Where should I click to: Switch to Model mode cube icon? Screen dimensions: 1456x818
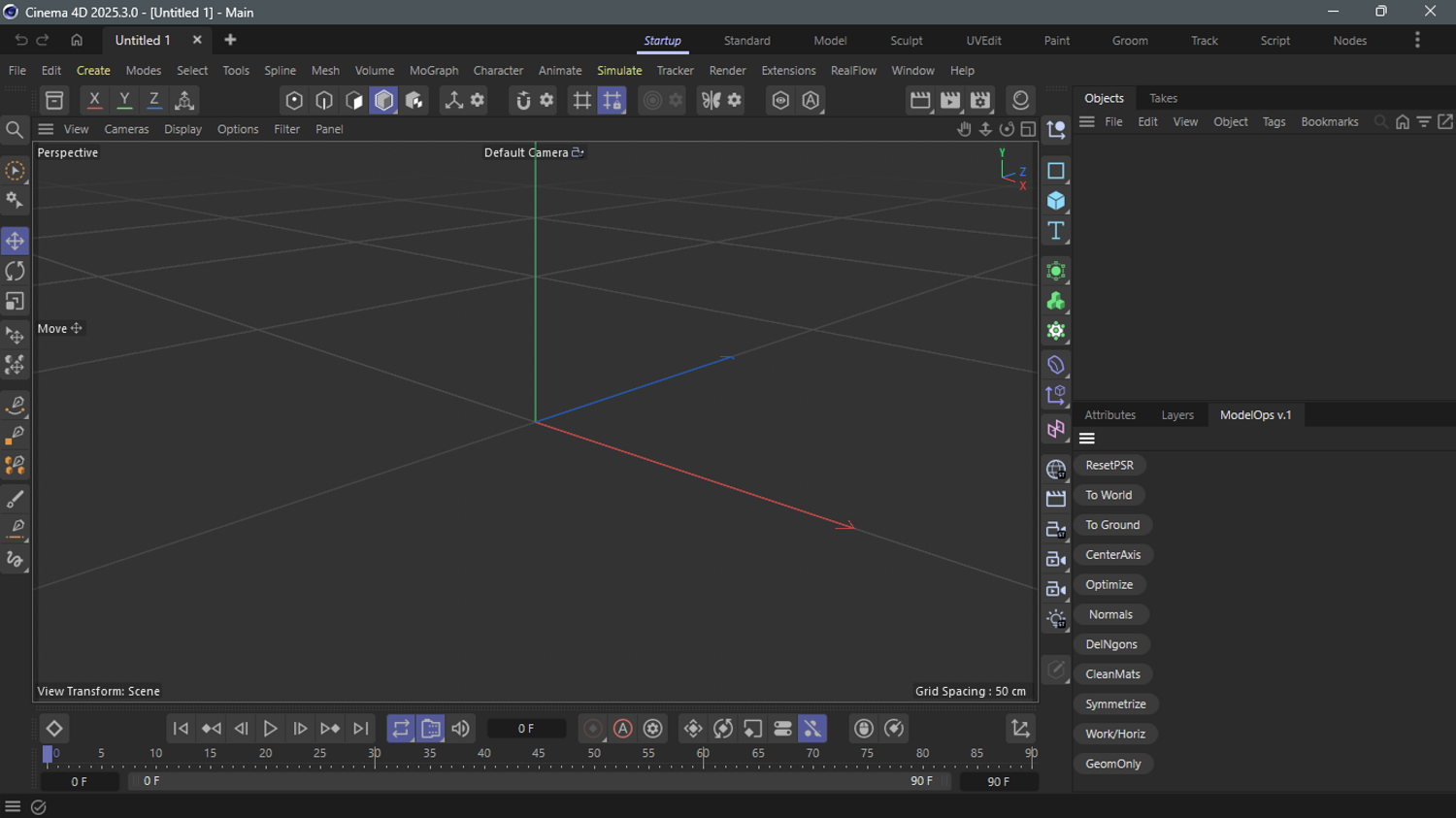click(384, 100)
